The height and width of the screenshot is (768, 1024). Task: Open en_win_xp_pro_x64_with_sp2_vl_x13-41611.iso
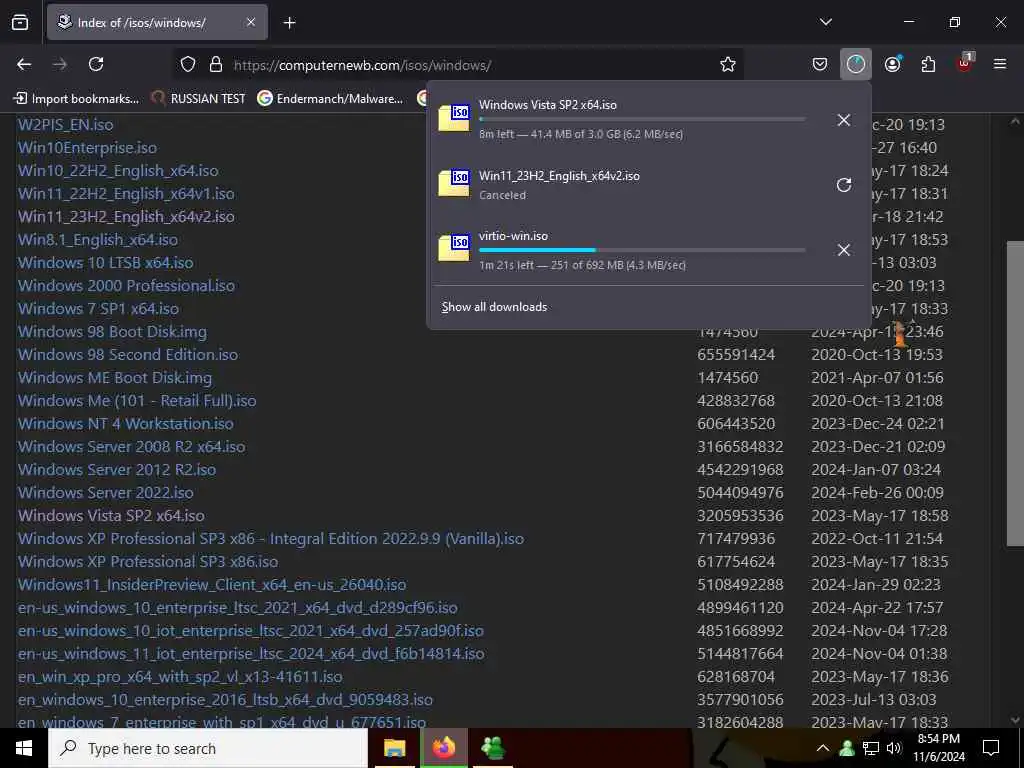(x=180, y=677)
